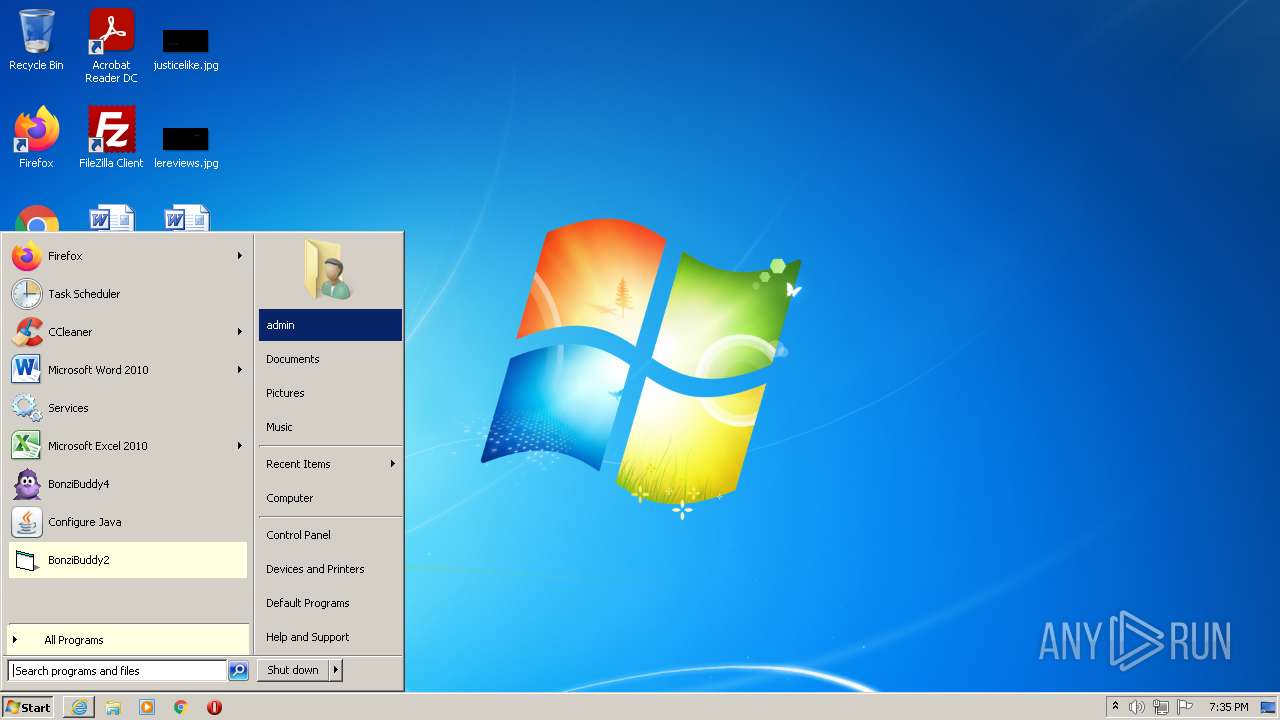Click the Start button

[x=28, y=707]
